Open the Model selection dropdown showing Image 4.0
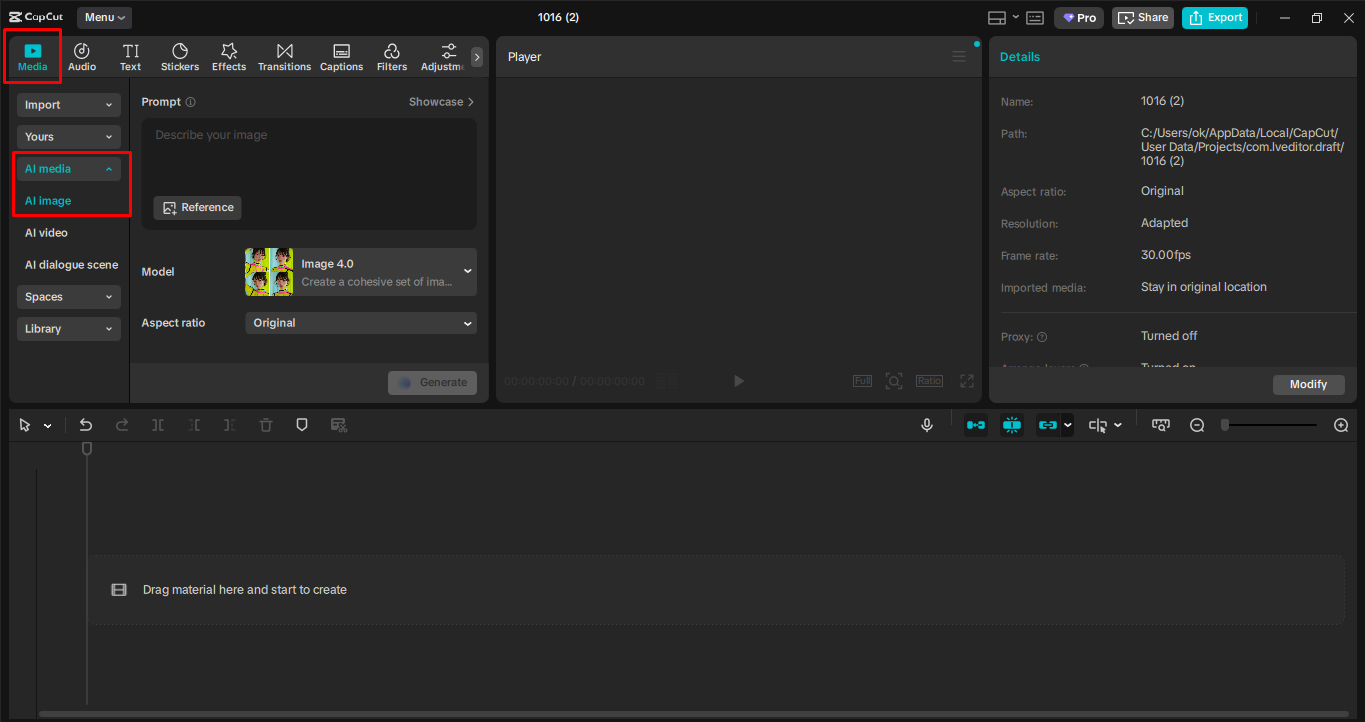Screen dimensions: 1365x722 [x=360, y=271]
